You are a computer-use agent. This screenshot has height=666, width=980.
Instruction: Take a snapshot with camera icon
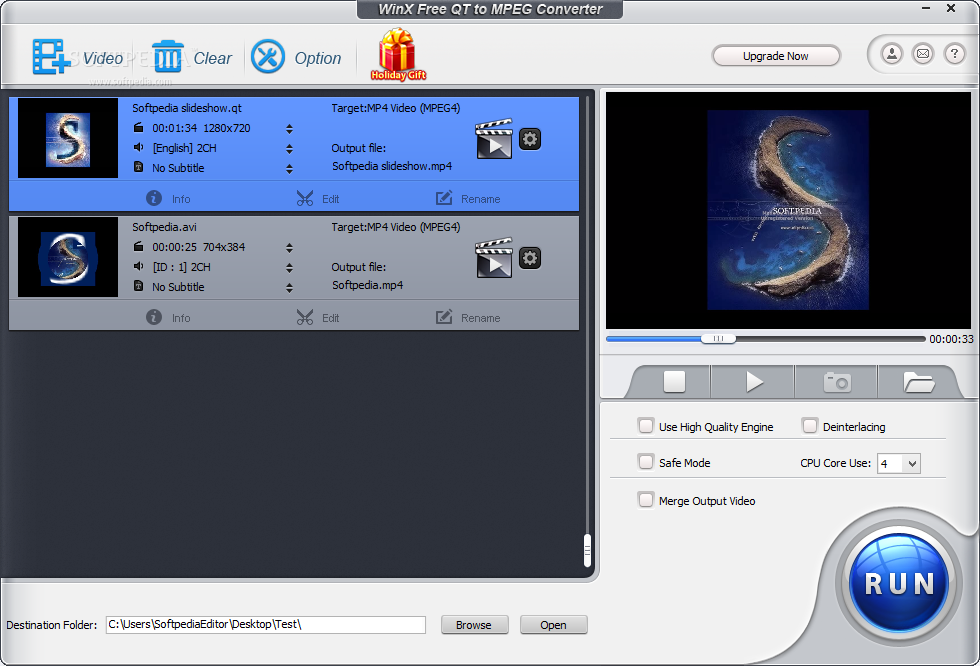point(837,382)
